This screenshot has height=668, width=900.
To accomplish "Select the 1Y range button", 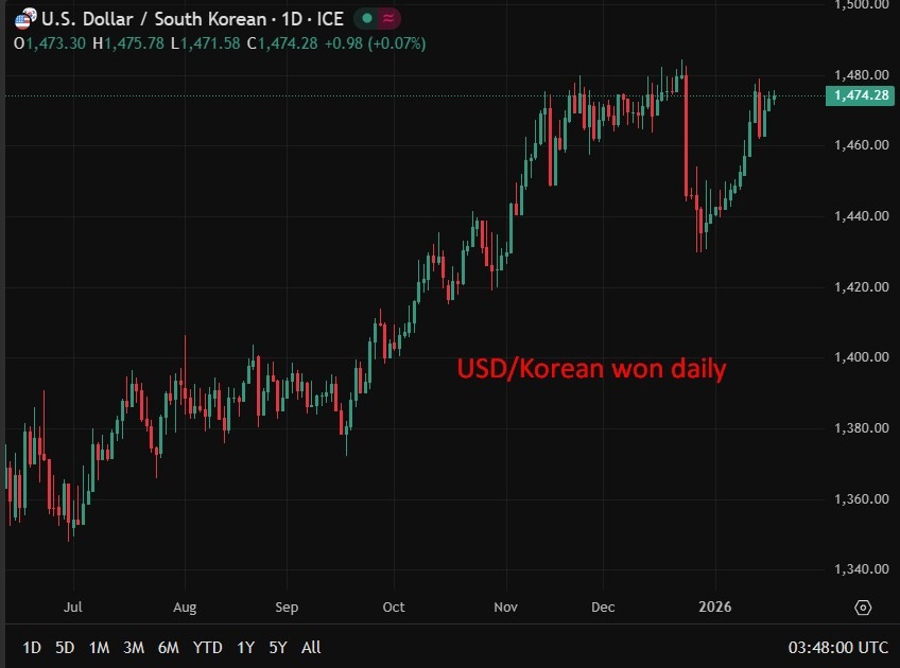I will click(x=245, y=648).
